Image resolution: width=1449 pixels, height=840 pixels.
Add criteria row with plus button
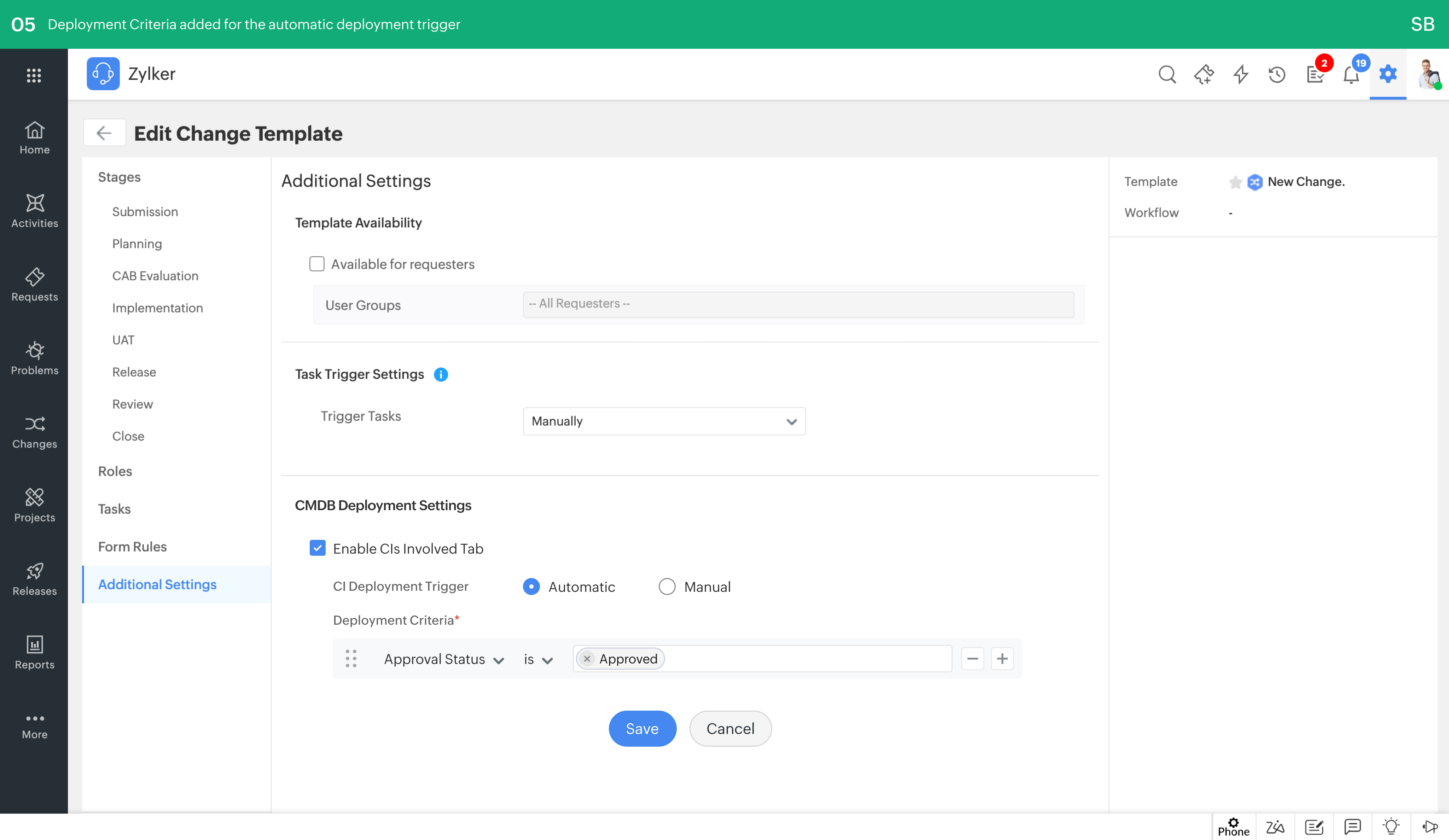1002,659
